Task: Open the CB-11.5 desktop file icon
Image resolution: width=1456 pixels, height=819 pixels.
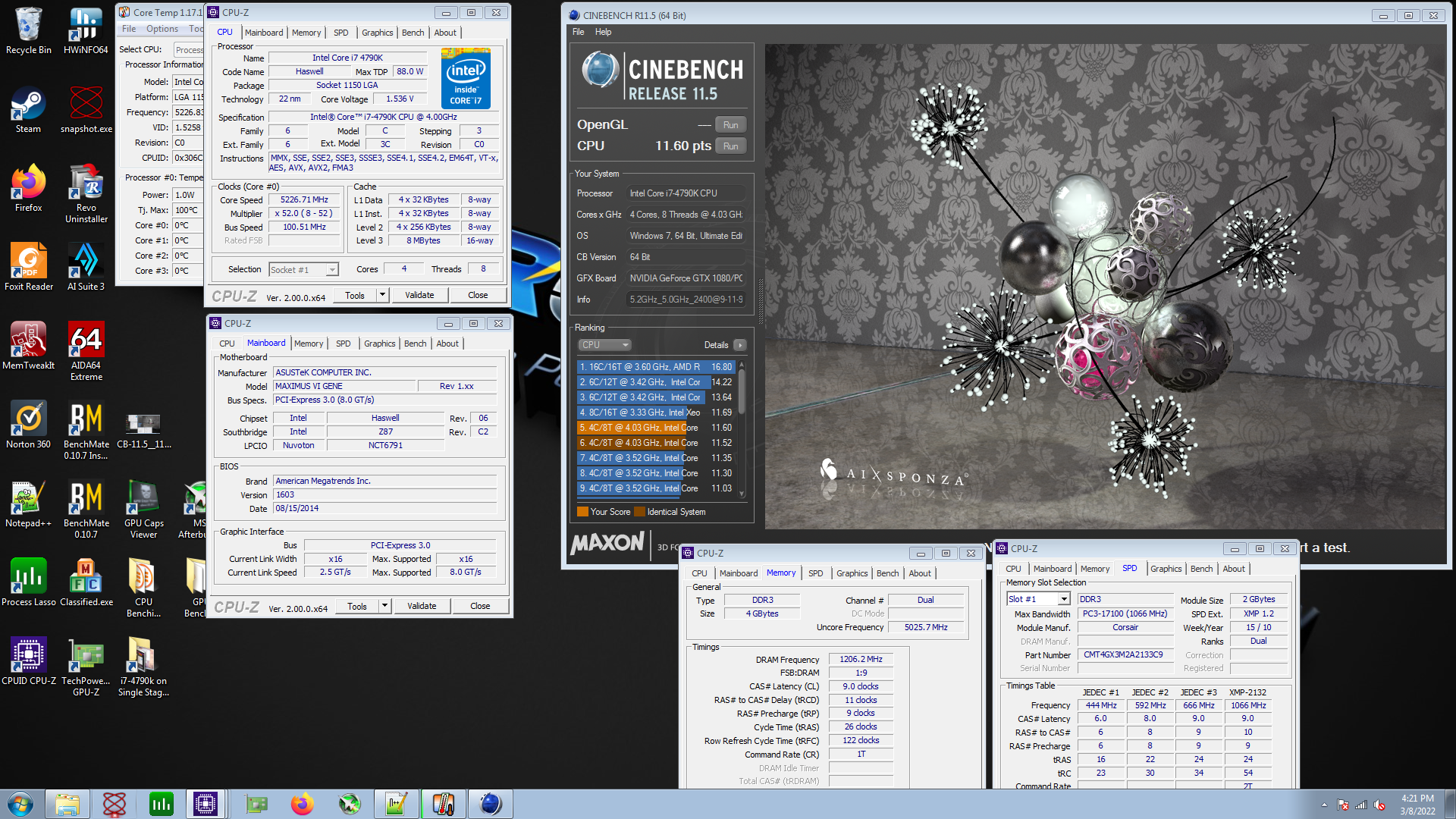Action: (143, 428)
